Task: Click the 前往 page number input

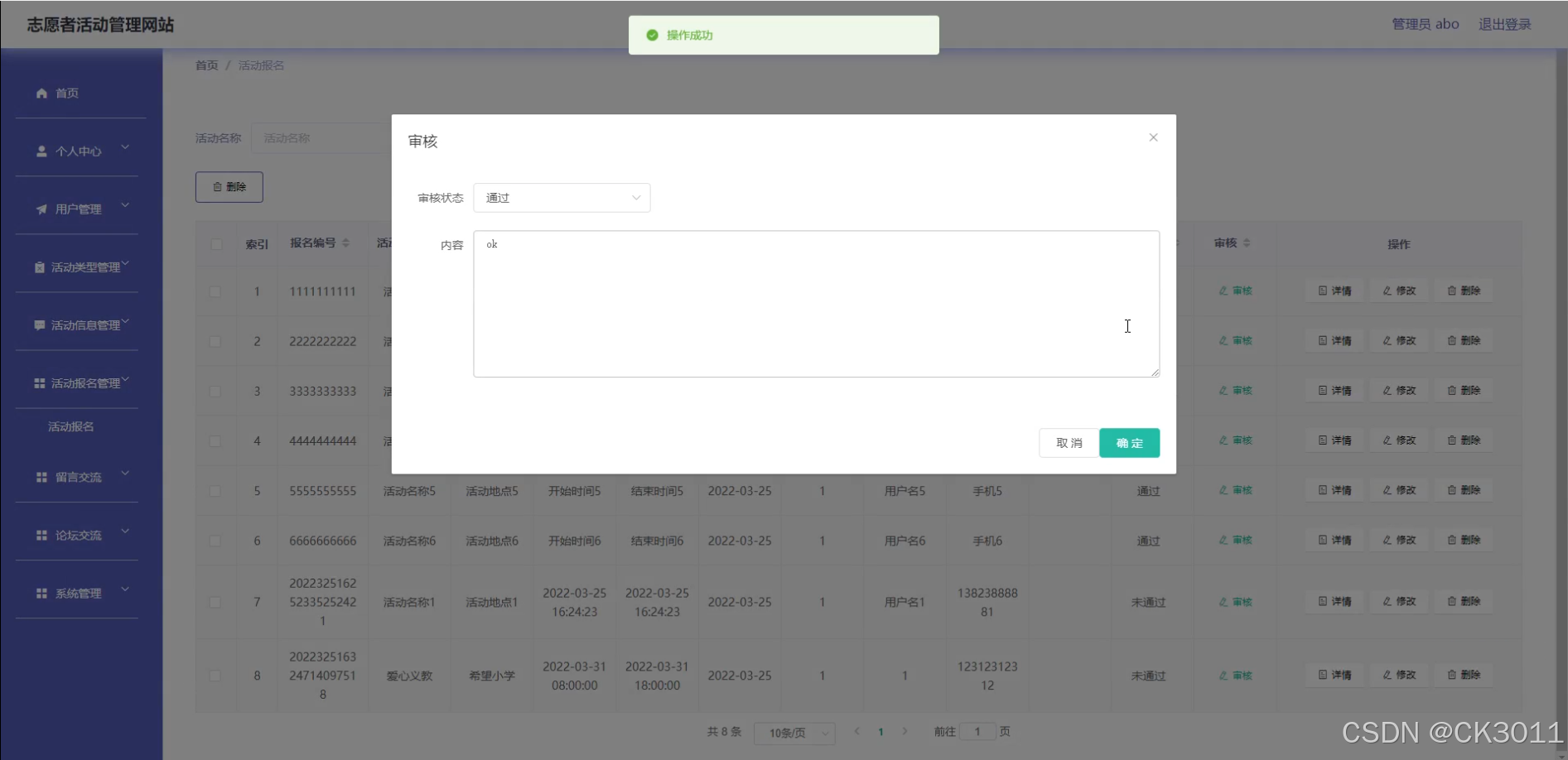Action: coord(977,732)
